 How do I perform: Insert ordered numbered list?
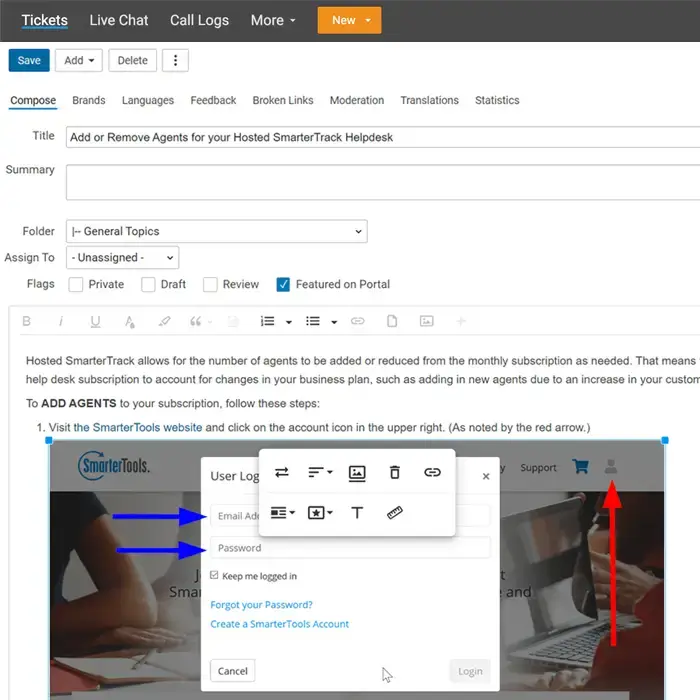(267, 321)
